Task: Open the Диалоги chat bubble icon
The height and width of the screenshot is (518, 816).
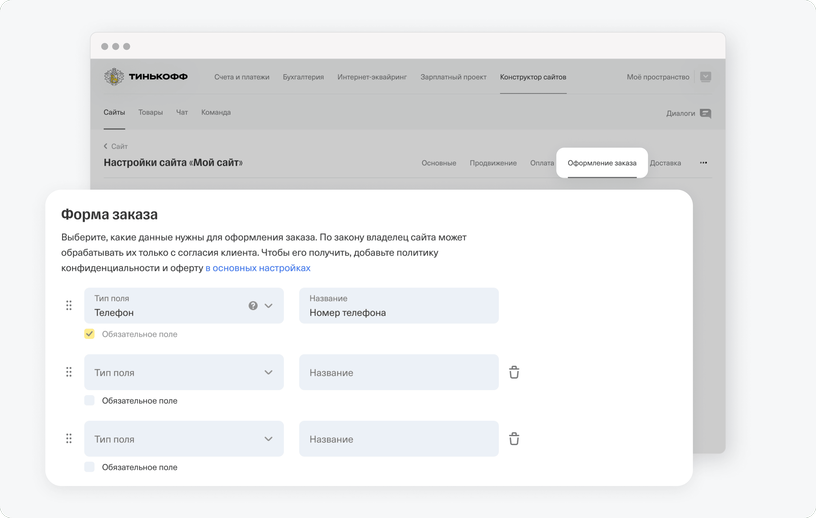Action: pyautogui.click(x=705, y=113)
